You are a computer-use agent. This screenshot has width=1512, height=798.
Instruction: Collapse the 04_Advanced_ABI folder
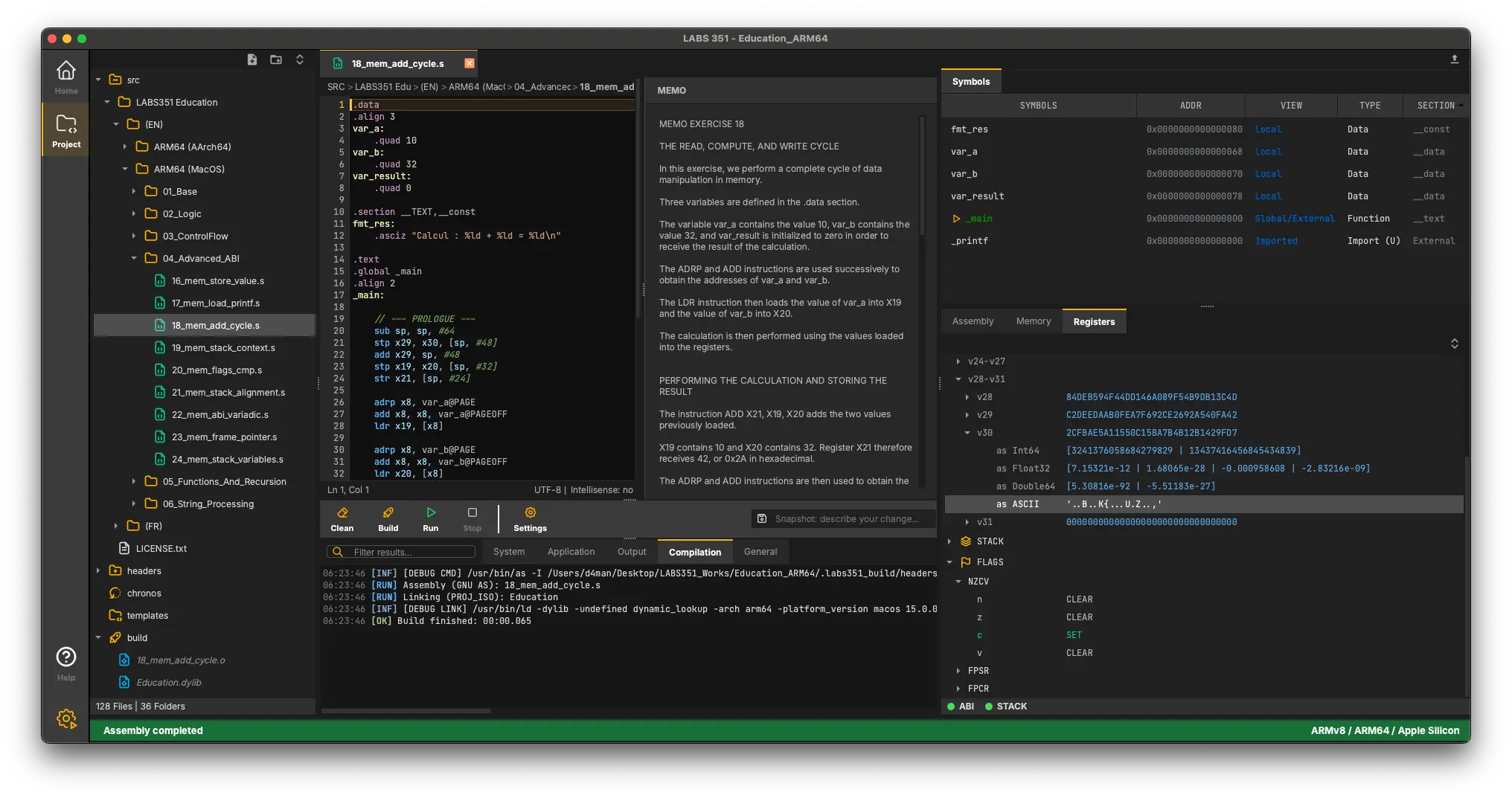[x=134, y=258]
